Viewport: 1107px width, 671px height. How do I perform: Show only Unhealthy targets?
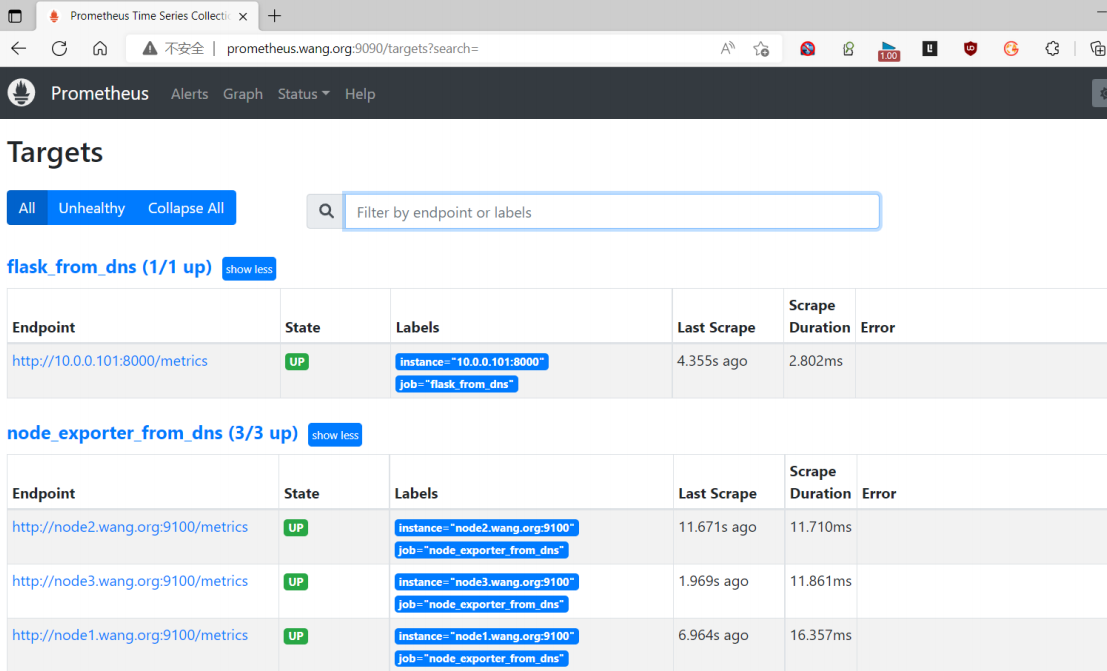[x=92, y=208]
